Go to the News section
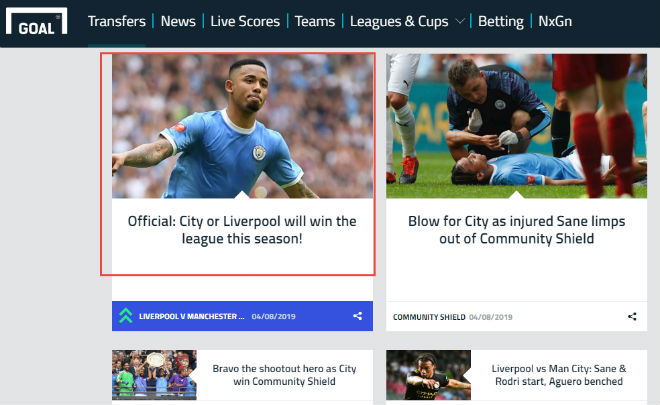The width and height of the screenshot is (660, 405). point(178,21)
